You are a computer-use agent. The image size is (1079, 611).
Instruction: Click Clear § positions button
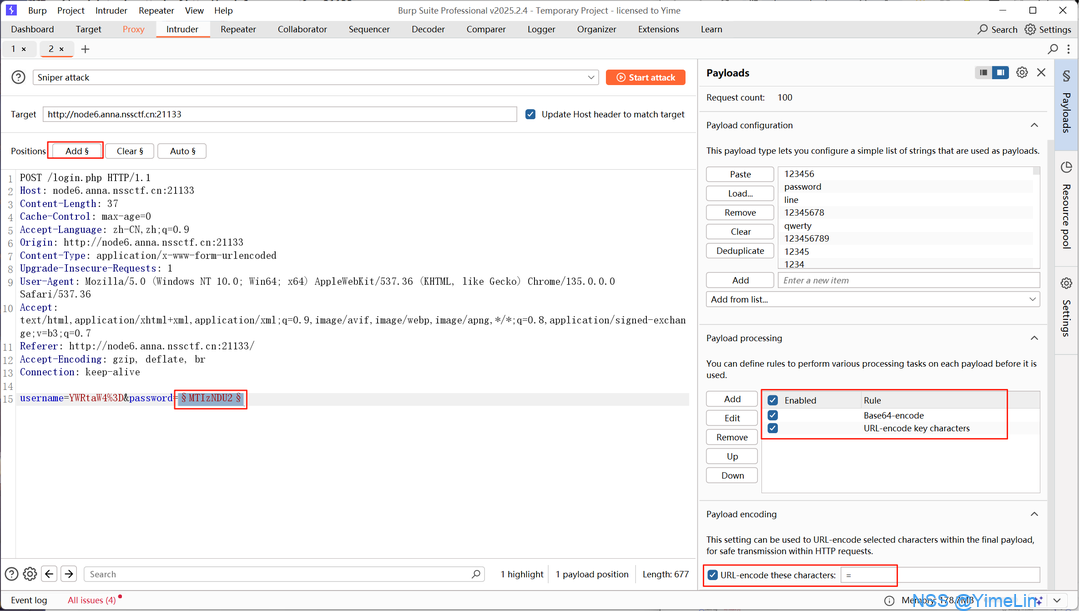point(130,151)
